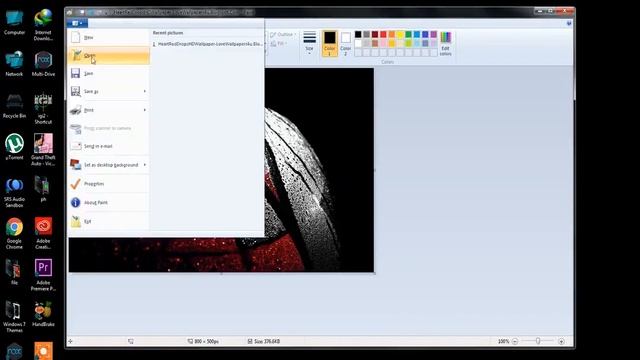Screen dimensions: 640x360
Task: Click the 100% zoom level text
Action: 503,341
